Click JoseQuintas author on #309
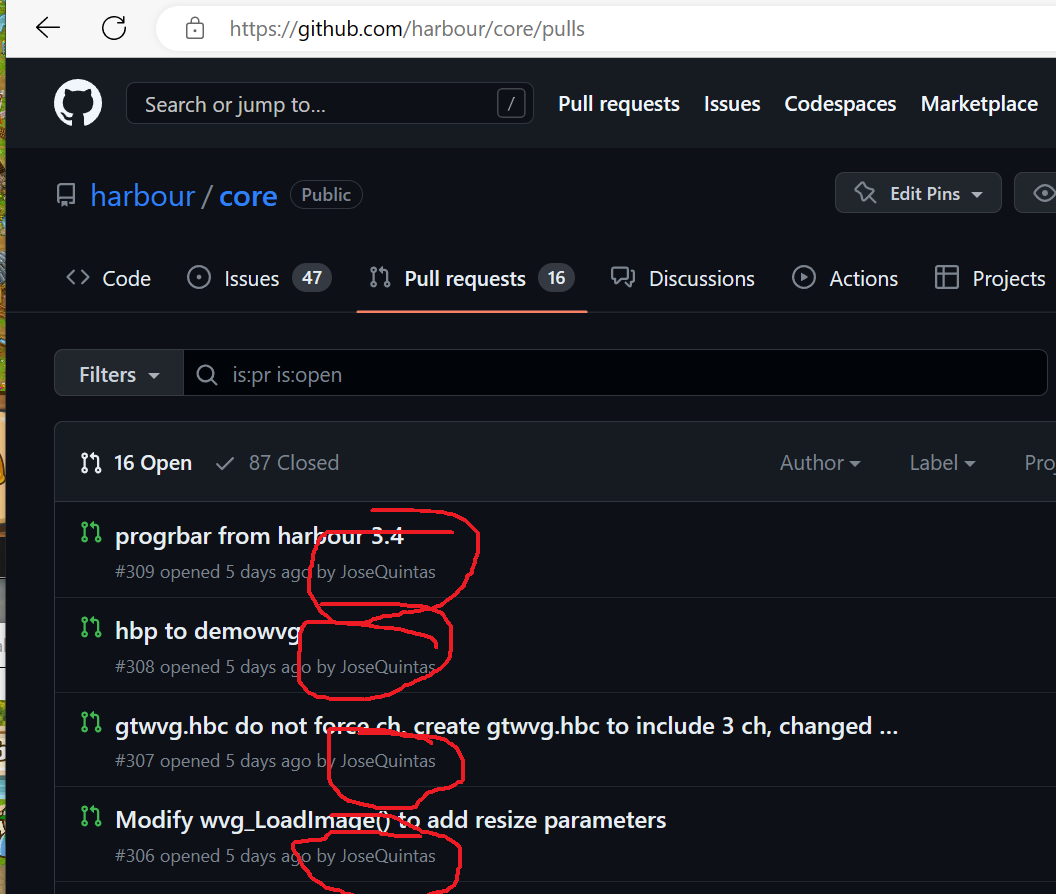This screenshot has width=1056, height=894. 387,572
